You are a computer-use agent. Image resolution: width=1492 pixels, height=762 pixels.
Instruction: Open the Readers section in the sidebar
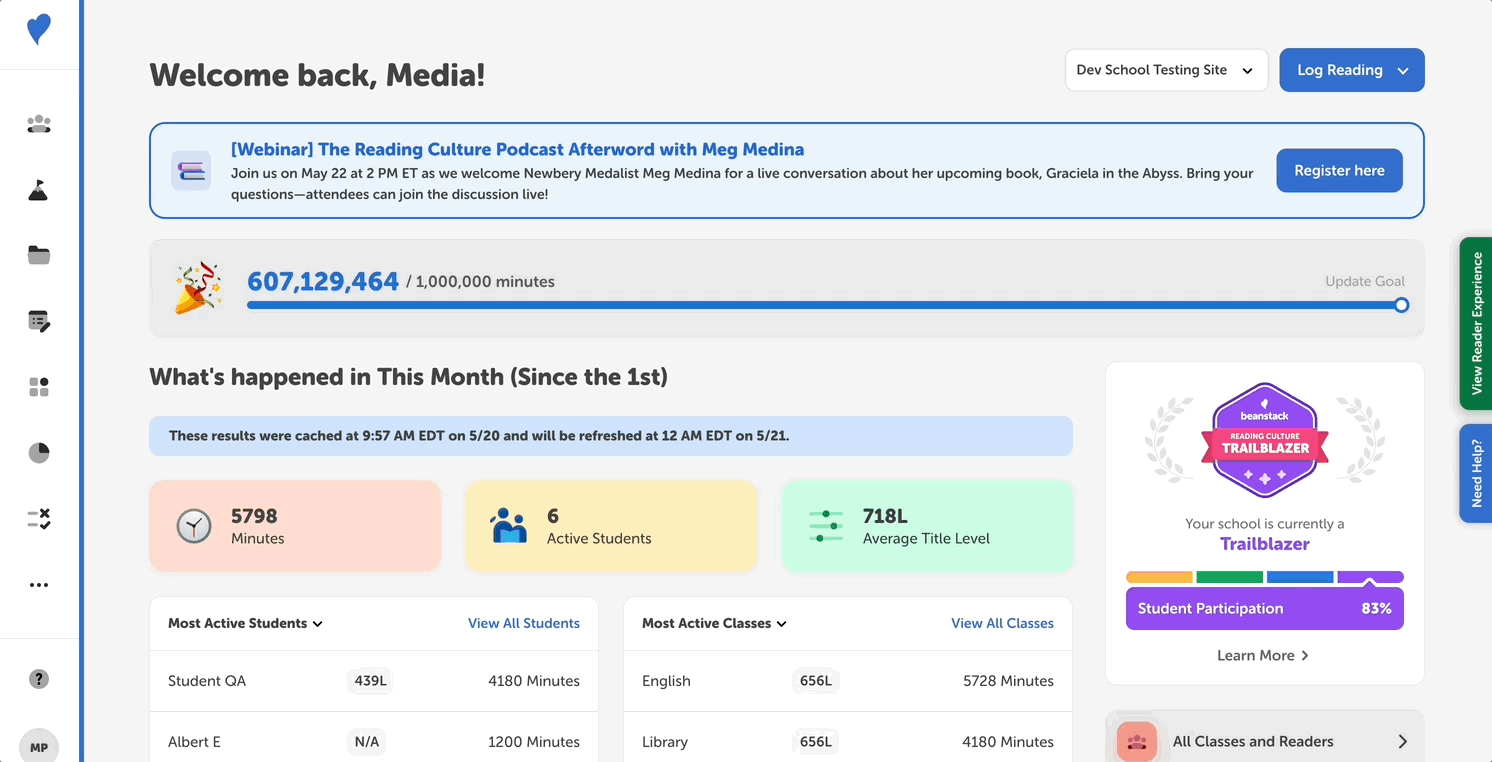pyautogui.click(x=38, y=123)
